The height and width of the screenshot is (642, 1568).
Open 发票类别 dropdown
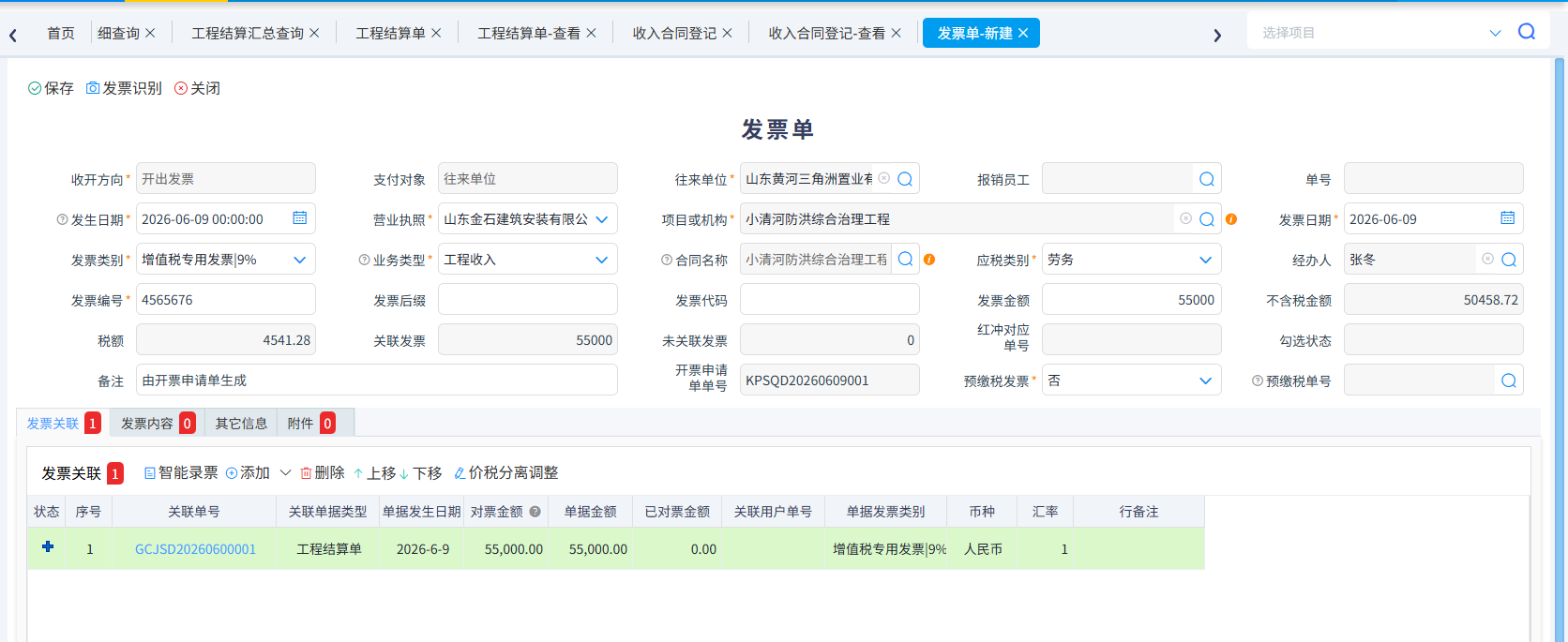coord(300,260)
